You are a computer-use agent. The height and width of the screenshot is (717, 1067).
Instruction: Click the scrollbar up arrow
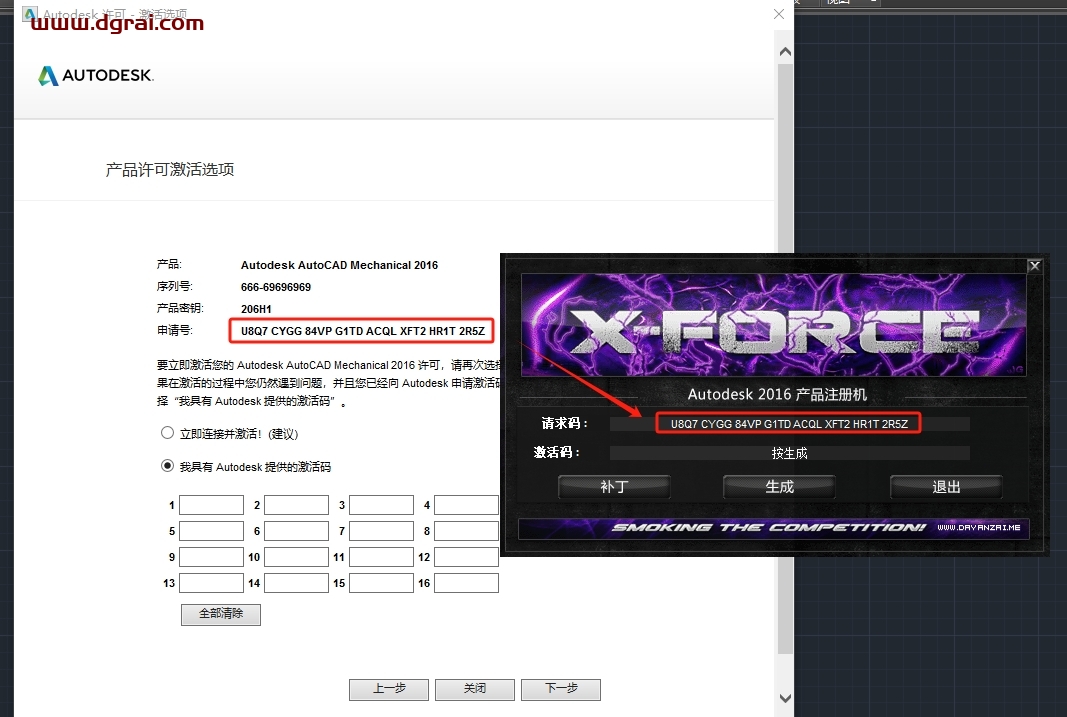pyautogui.click(x=785, y=50)
